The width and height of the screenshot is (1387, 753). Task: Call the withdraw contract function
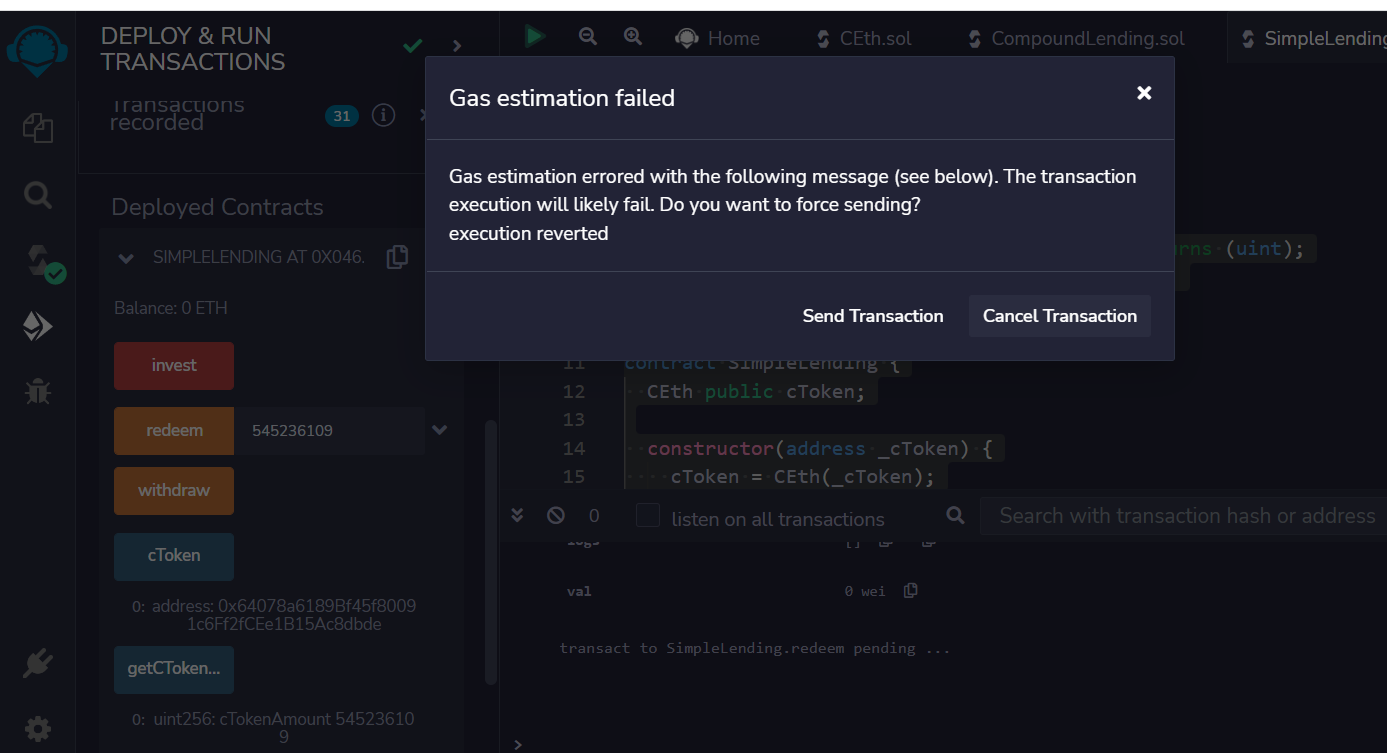coord(173,490)
